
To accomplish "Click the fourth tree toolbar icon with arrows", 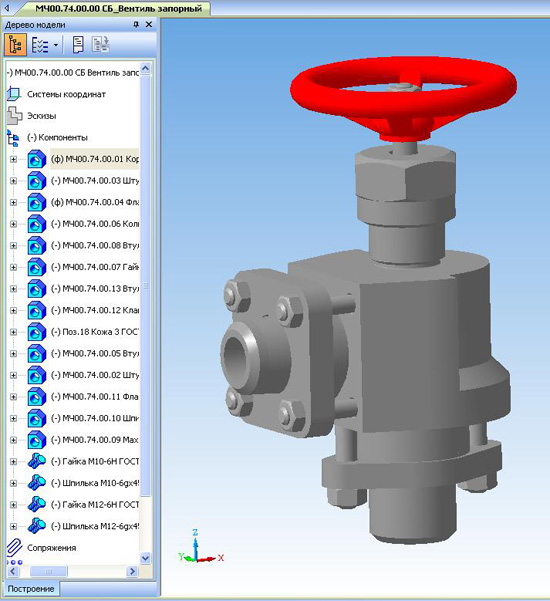I will point(100,45).
